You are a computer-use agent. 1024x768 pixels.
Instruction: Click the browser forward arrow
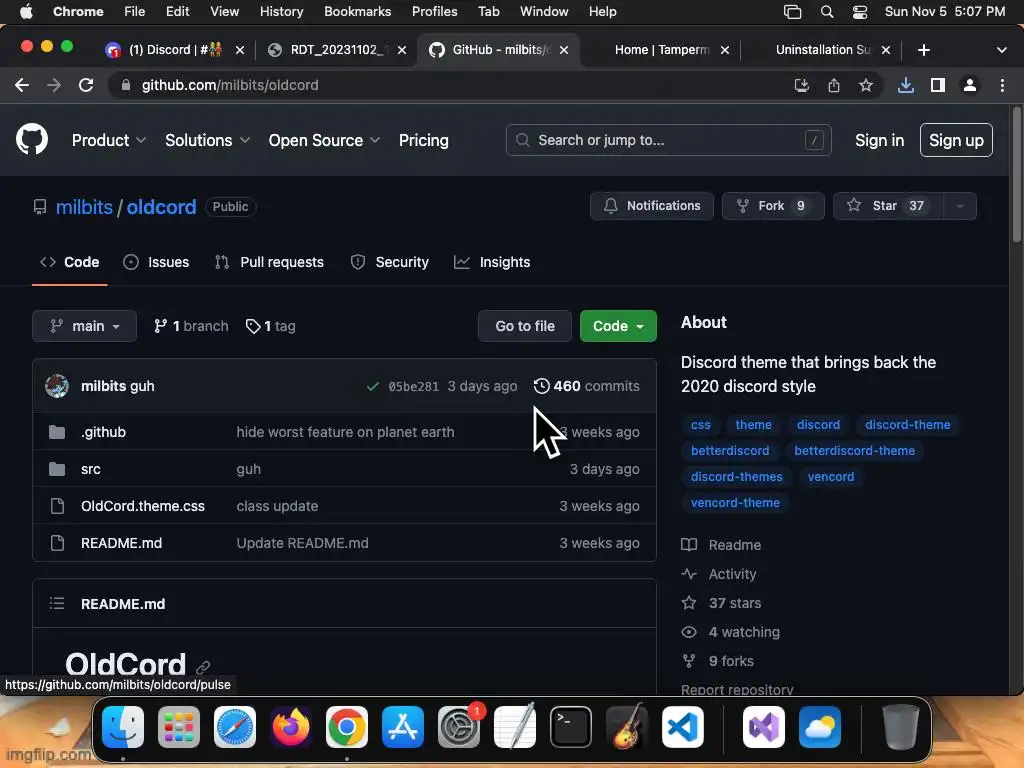click(54, 85)
